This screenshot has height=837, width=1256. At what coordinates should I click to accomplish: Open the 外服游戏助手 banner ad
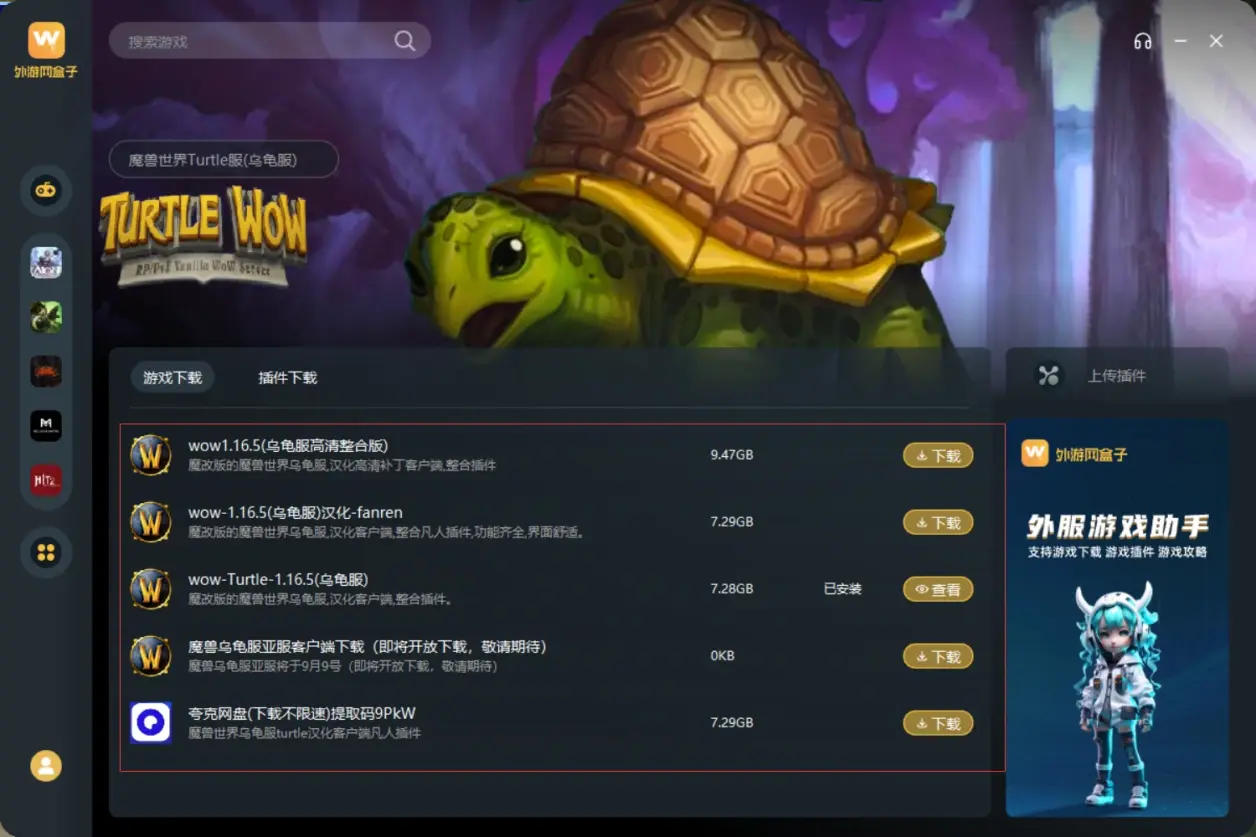[x=1117, y=618]
